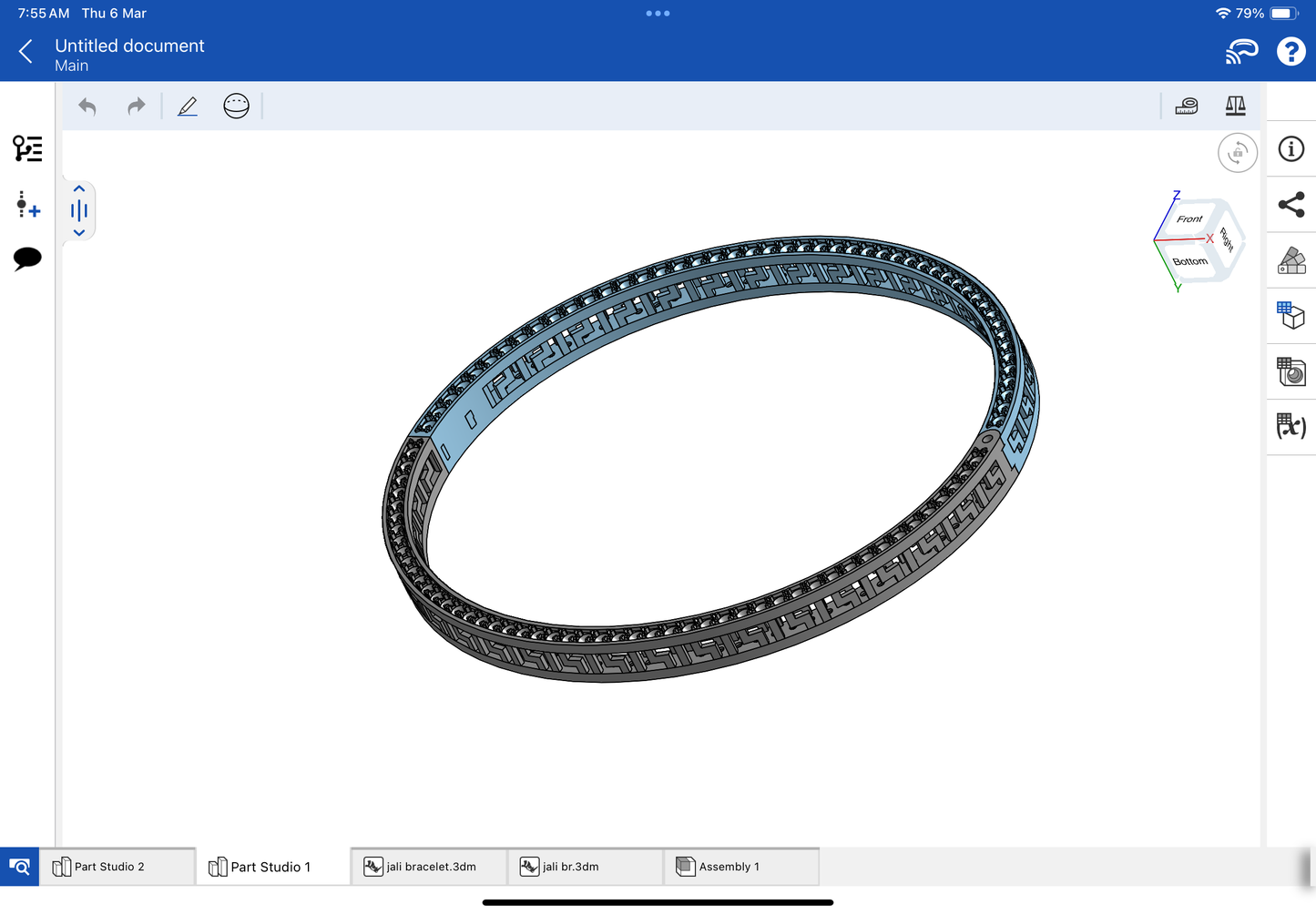This screenshot has width=1316, height=914.
Task: Go back using the back arrow
Action: pos(26,52)
